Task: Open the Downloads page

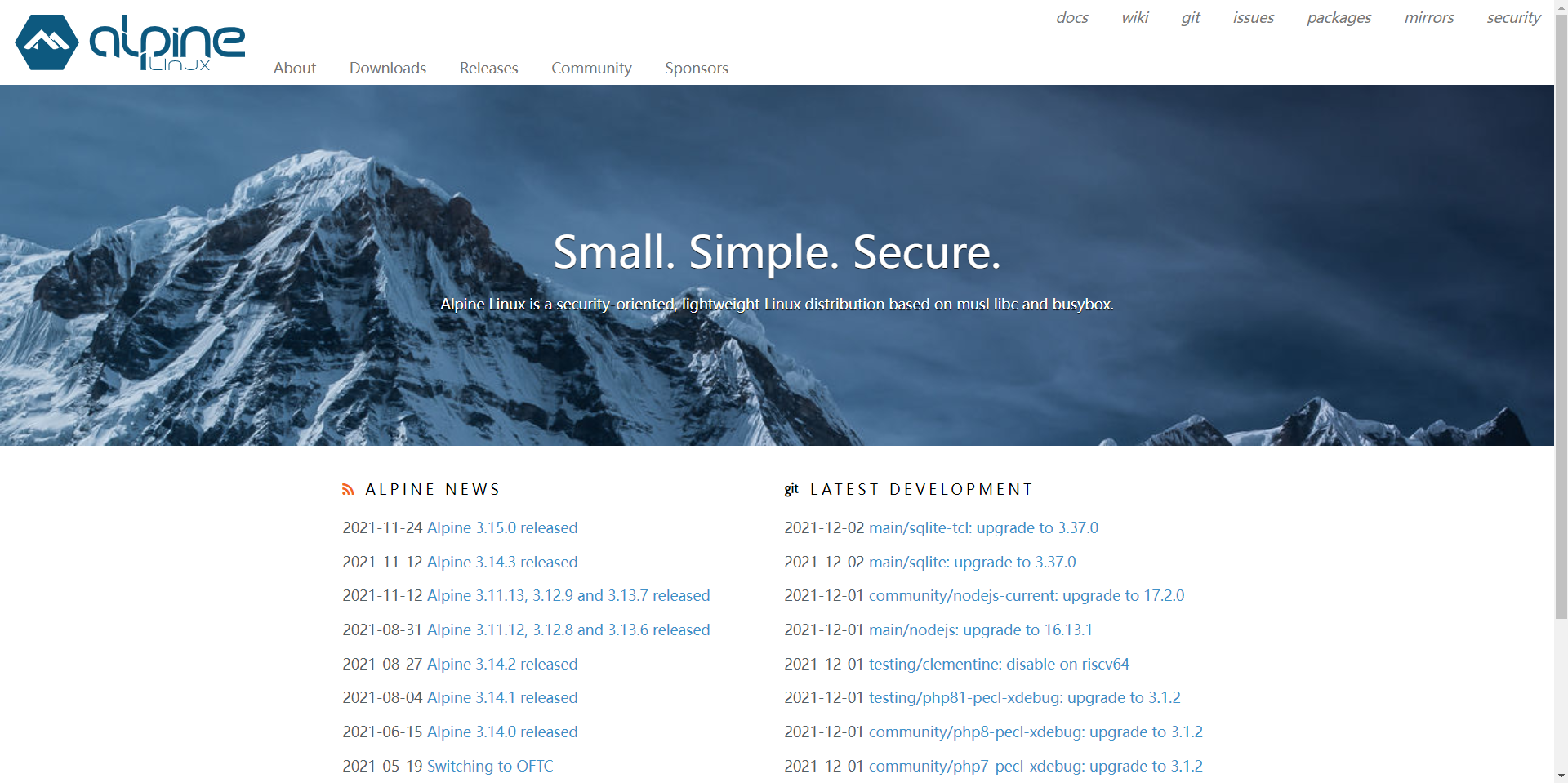Action: pos(387,69)
